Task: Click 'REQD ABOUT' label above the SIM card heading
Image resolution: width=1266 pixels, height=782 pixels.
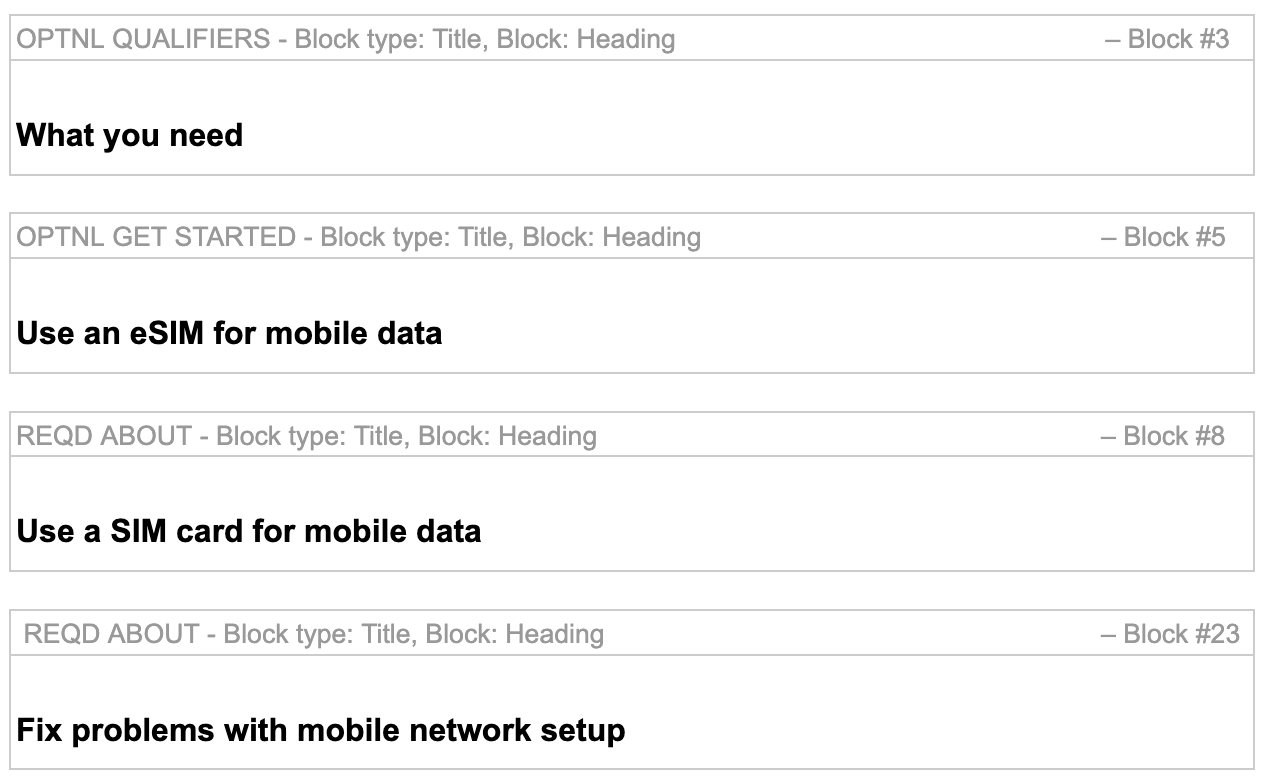Action: click(104, 436)
